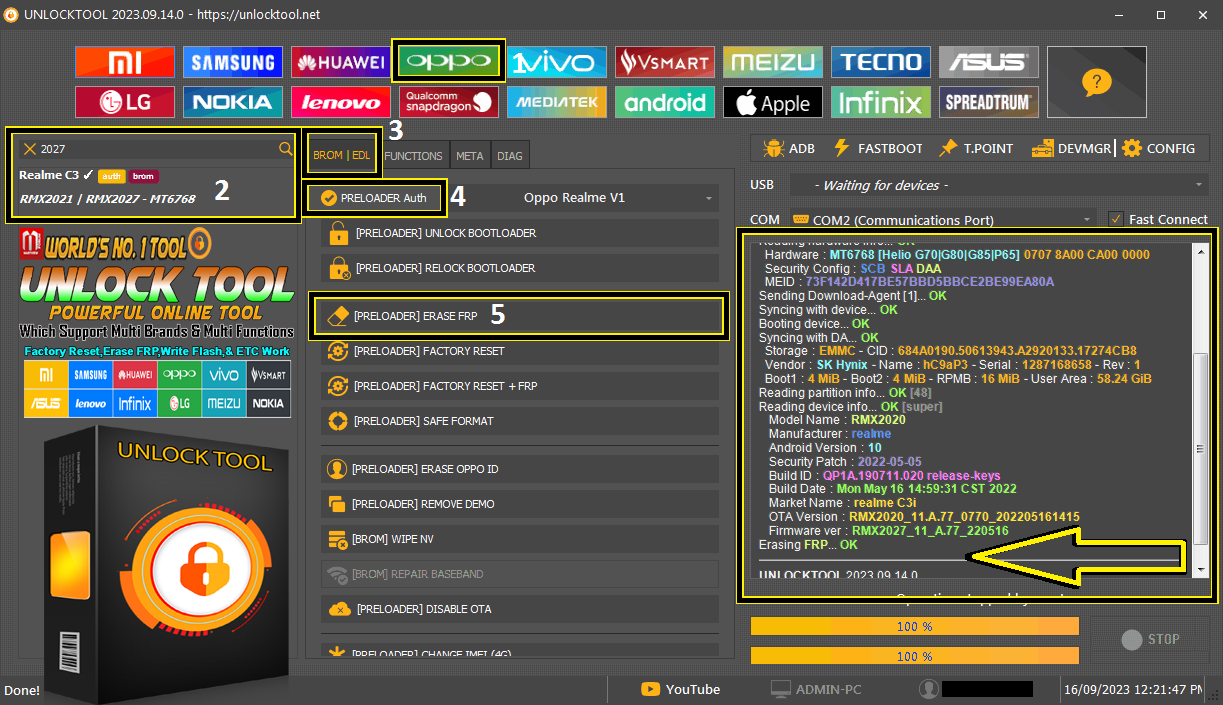
Task: Click [PRELOADER] SAFE FORMAT
Action: click(x=520, y=421)
